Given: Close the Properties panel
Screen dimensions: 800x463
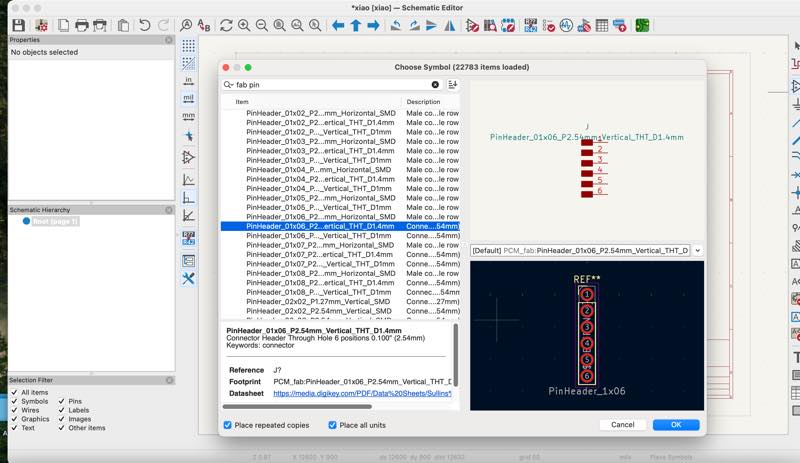Looking at the screenshot, I should 169,39.
